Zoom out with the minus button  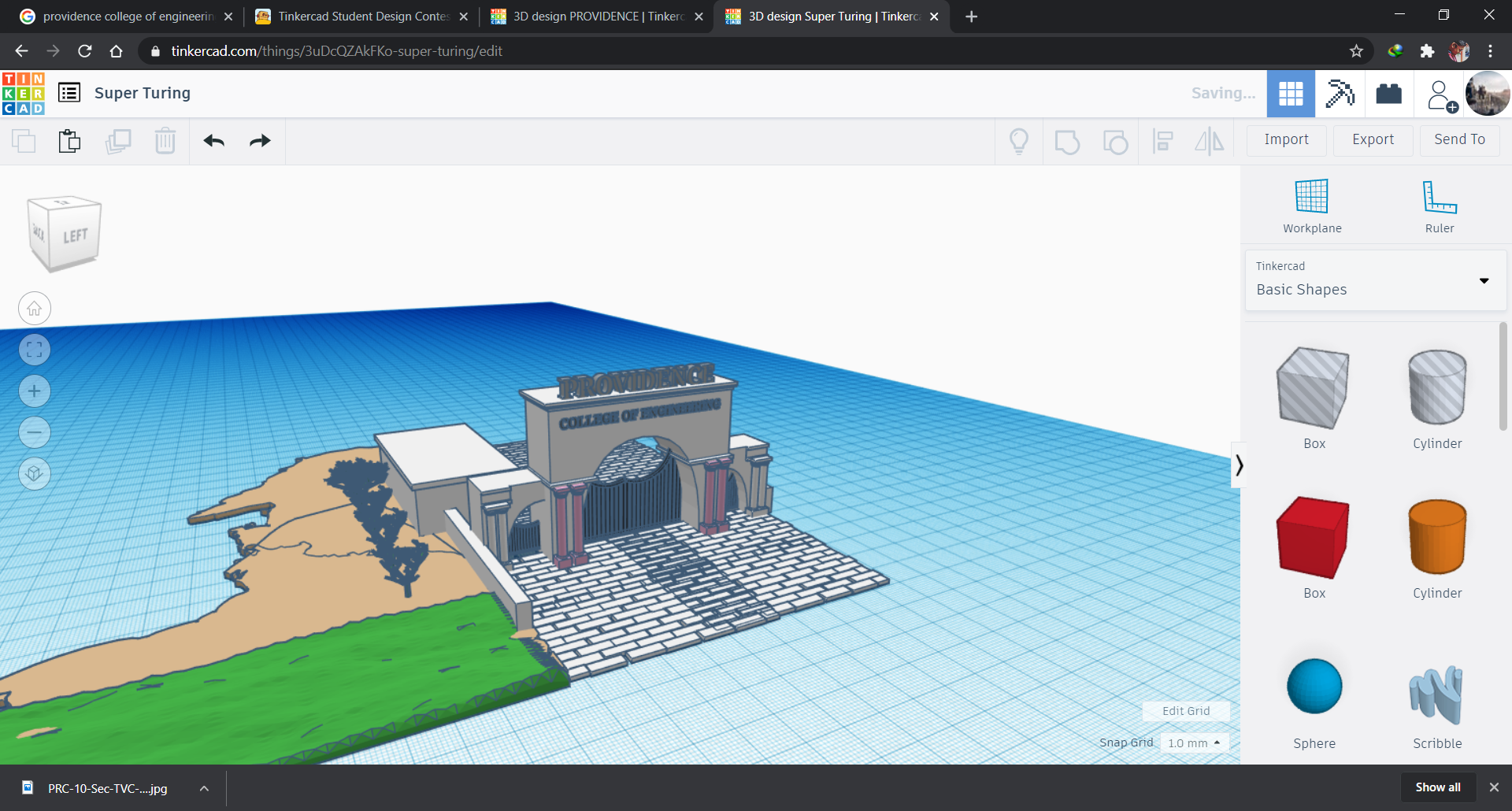[35, 431]
